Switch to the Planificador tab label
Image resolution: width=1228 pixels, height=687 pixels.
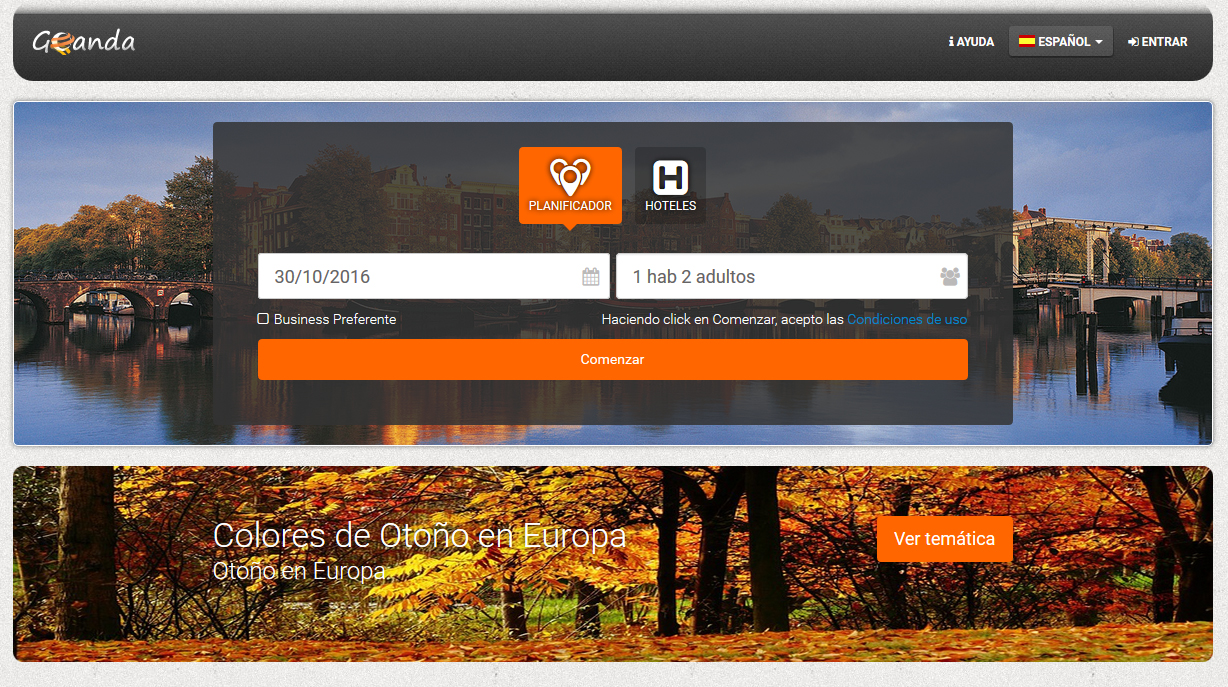click(570, 206)
